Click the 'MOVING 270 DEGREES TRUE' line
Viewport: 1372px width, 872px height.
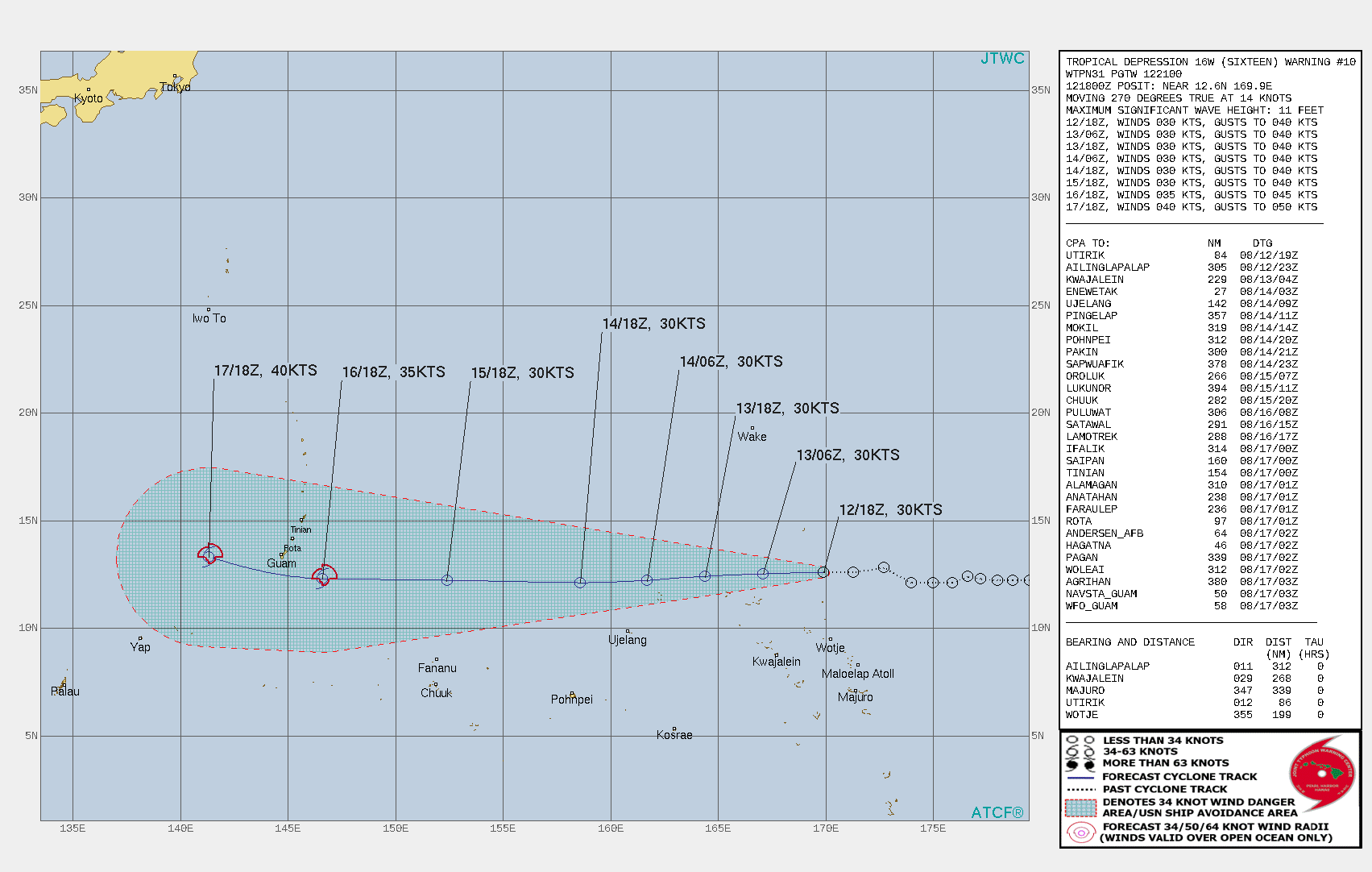pos(1179,98)
